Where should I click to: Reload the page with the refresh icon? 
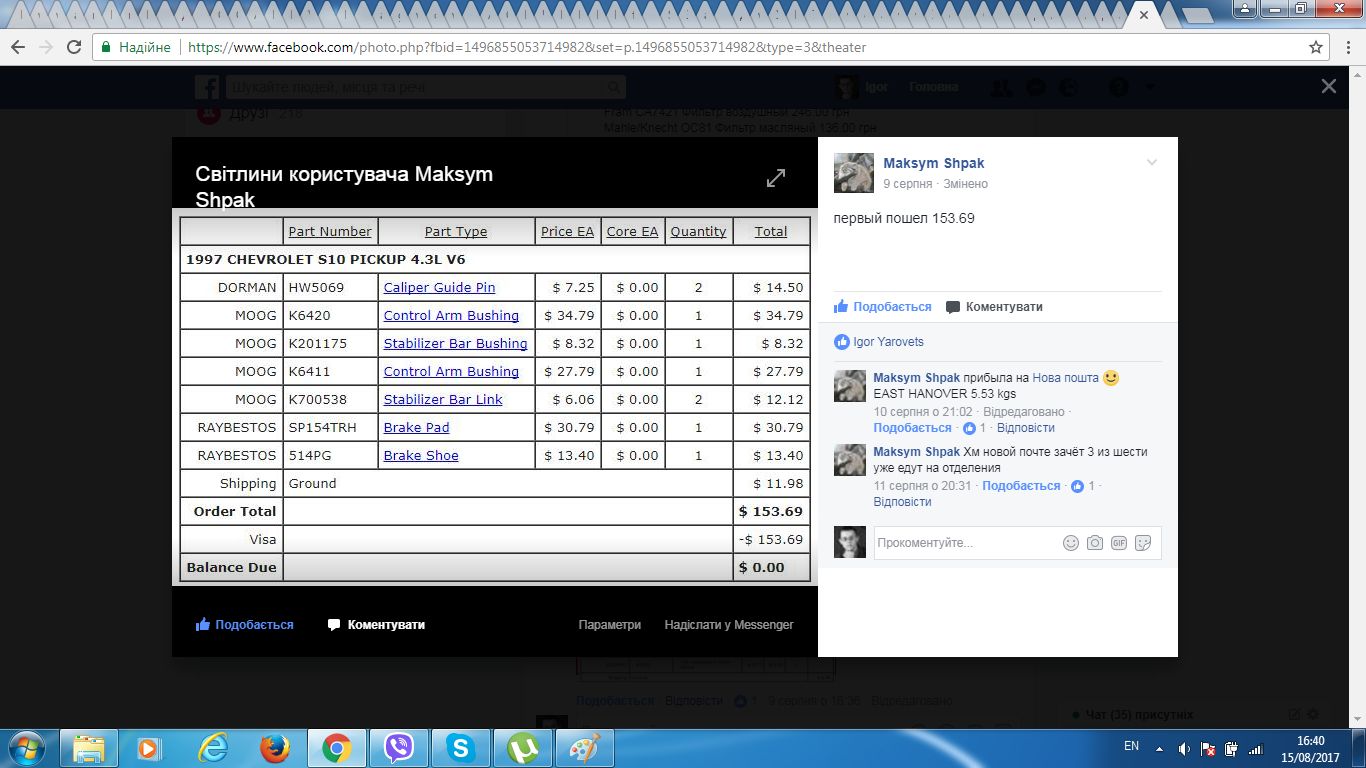74,47
